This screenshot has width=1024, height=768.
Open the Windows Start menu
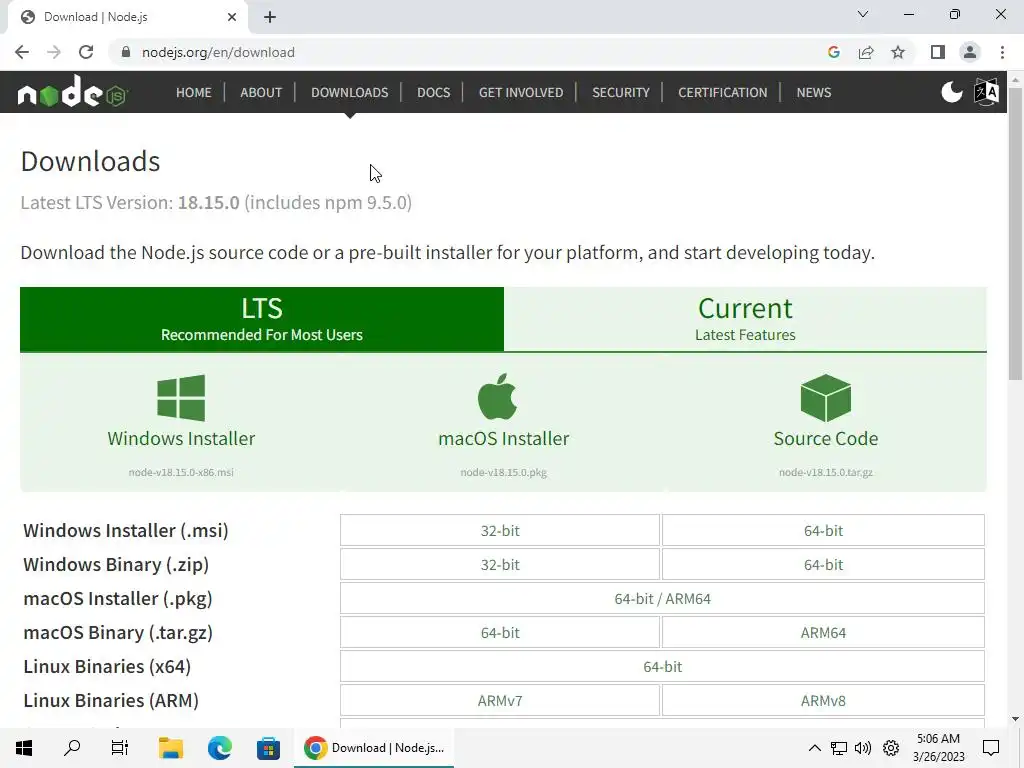click(24, 748)
